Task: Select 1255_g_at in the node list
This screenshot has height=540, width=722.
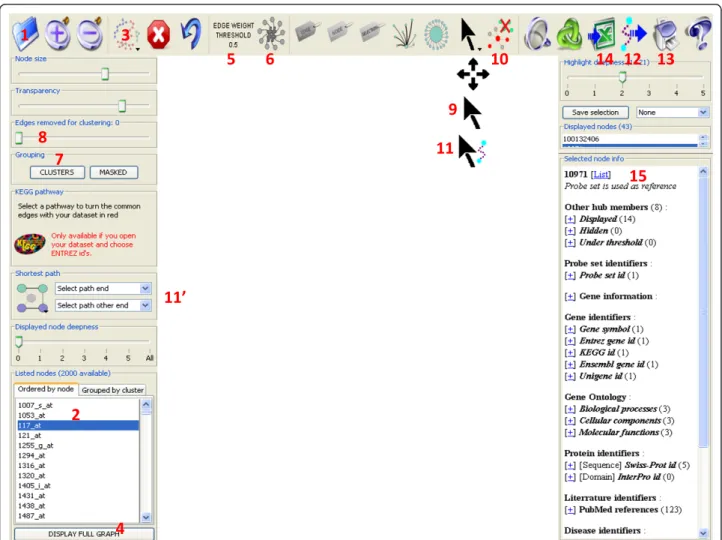Action: click(78, 446)
